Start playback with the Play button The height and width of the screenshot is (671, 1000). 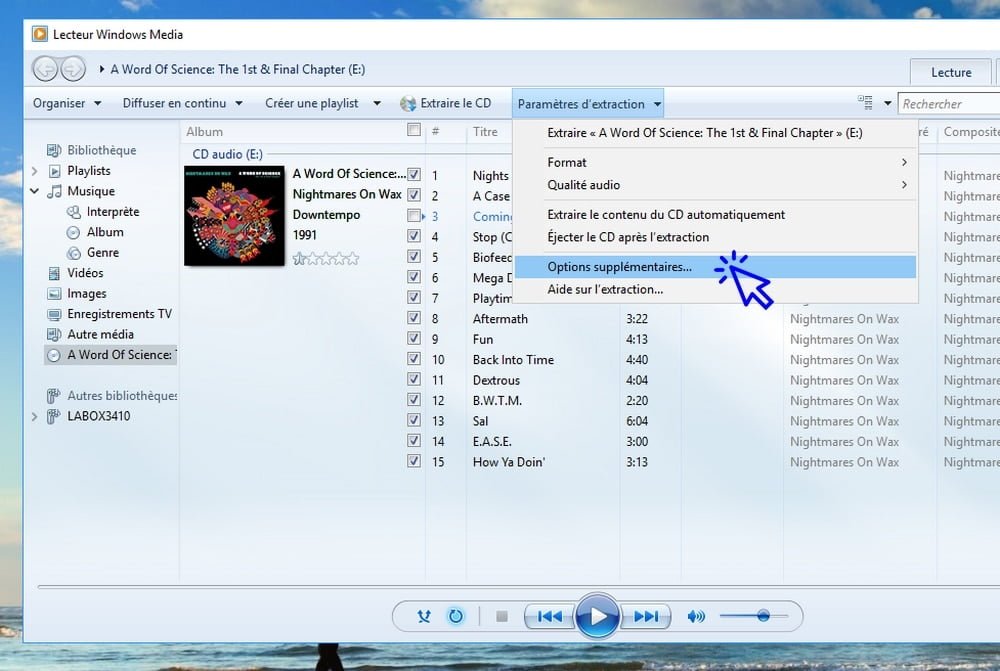597,616
